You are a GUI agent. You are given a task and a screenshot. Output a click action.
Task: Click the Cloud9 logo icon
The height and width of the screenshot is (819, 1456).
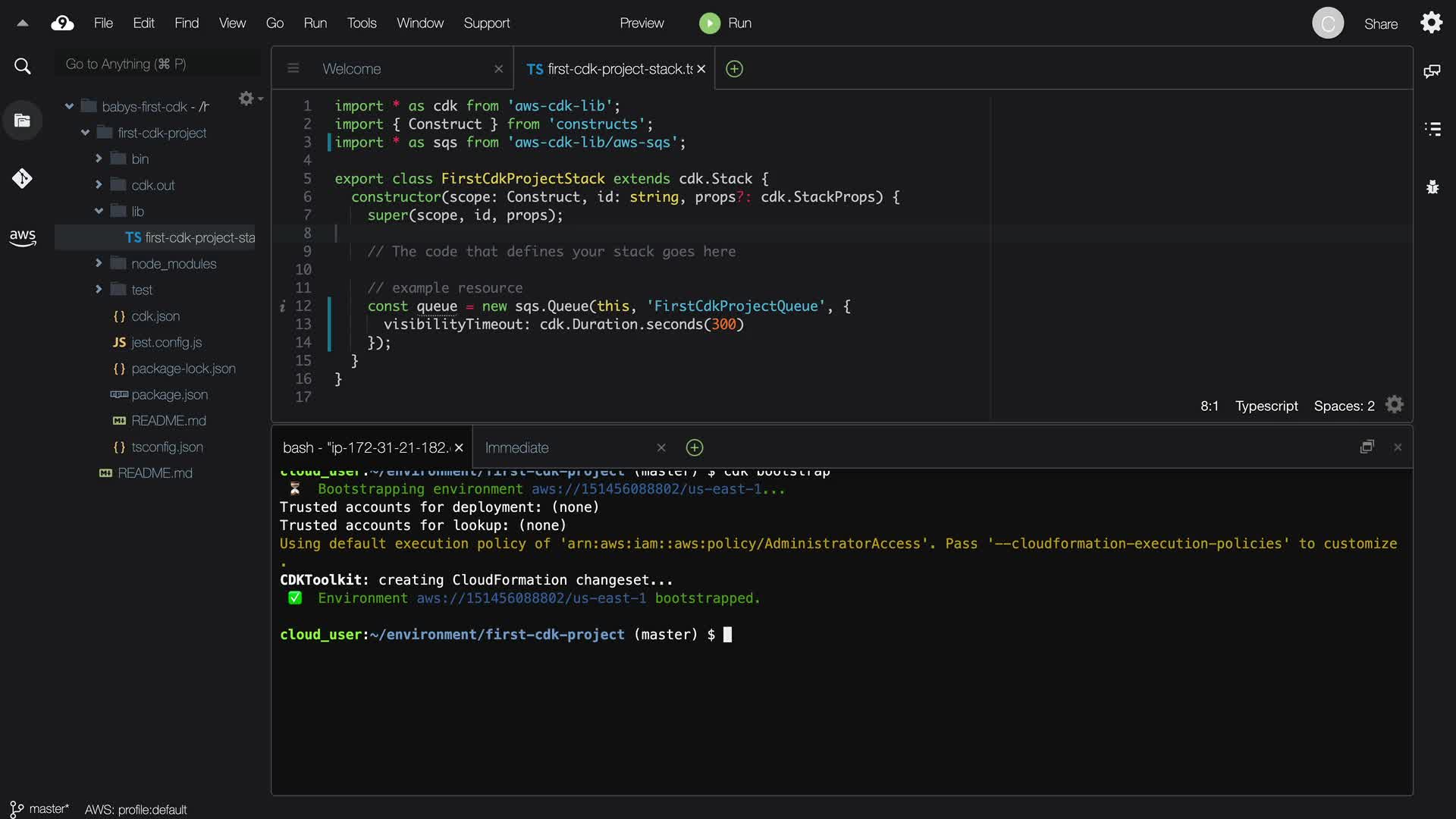coord(62,24)
